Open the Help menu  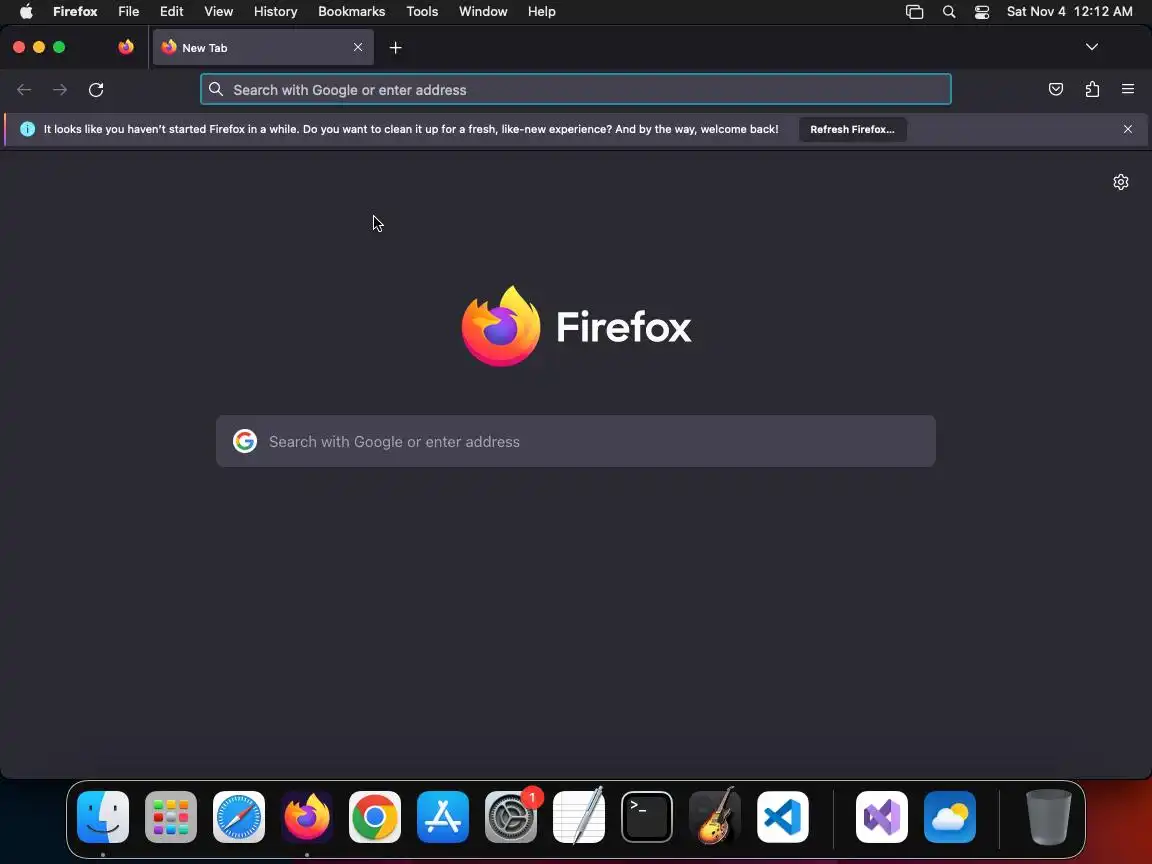tap(541, 12)
